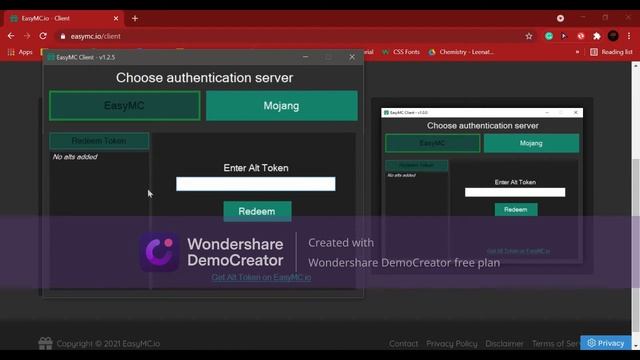Open the Extensions puzzle icon
640x360 pixels.
pos(597,36)
